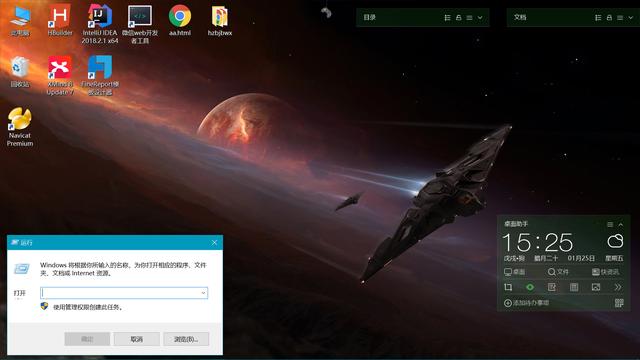The image size is (640, 360).
Task: Click the cloud weather icon in widget
Action: tap(615, 241)
